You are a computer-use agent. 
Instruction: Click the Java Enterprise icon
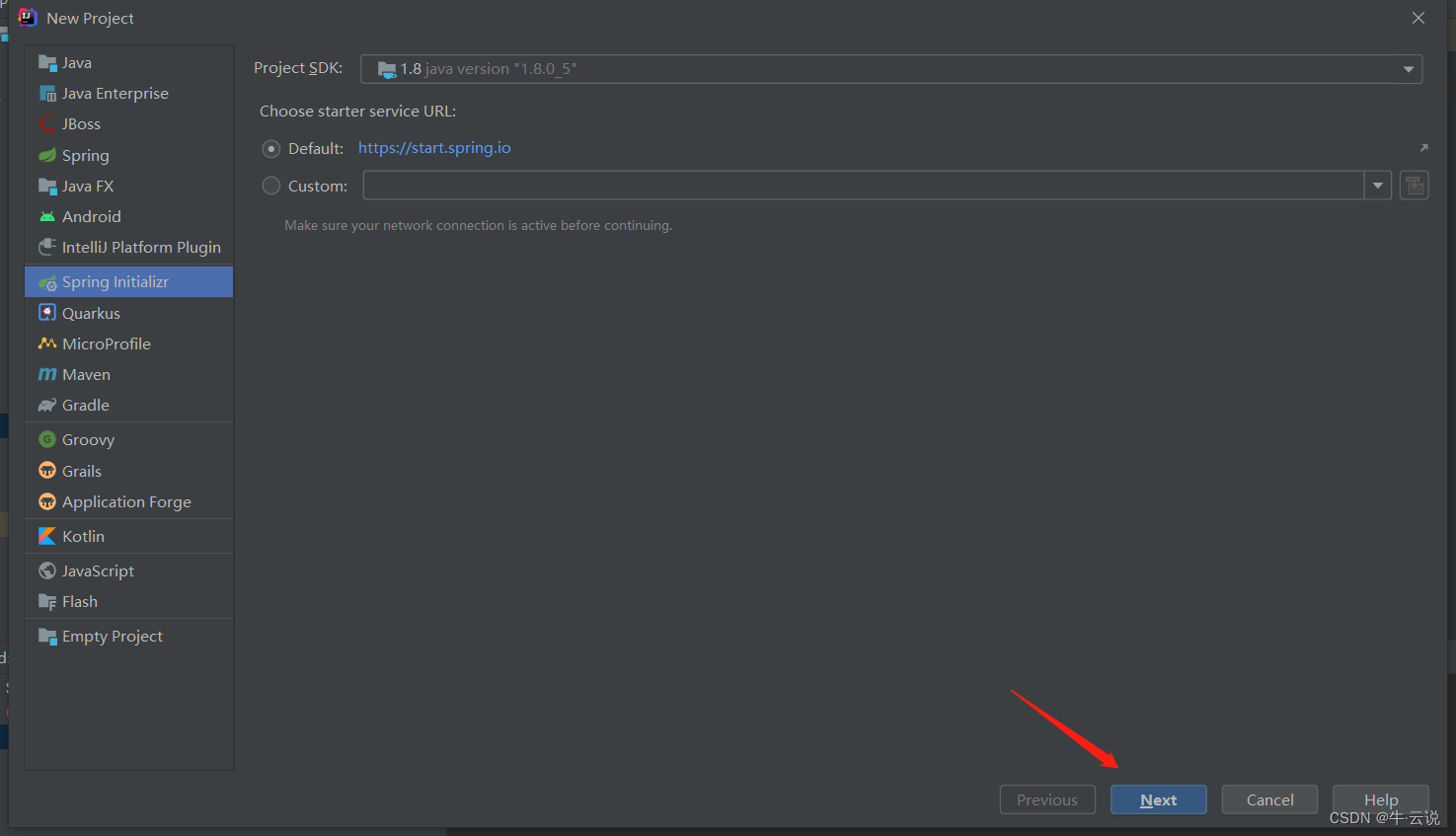tap(47, 94)
